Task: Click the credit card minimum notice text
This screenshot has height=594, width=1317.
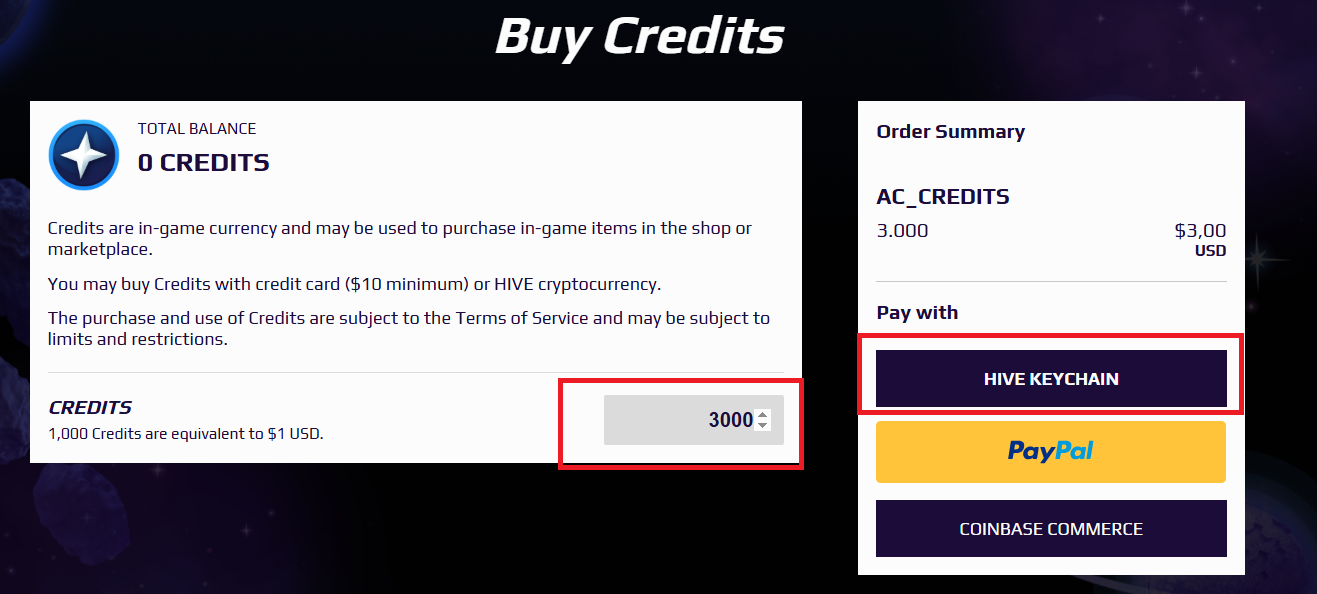Action: point(354,284)
